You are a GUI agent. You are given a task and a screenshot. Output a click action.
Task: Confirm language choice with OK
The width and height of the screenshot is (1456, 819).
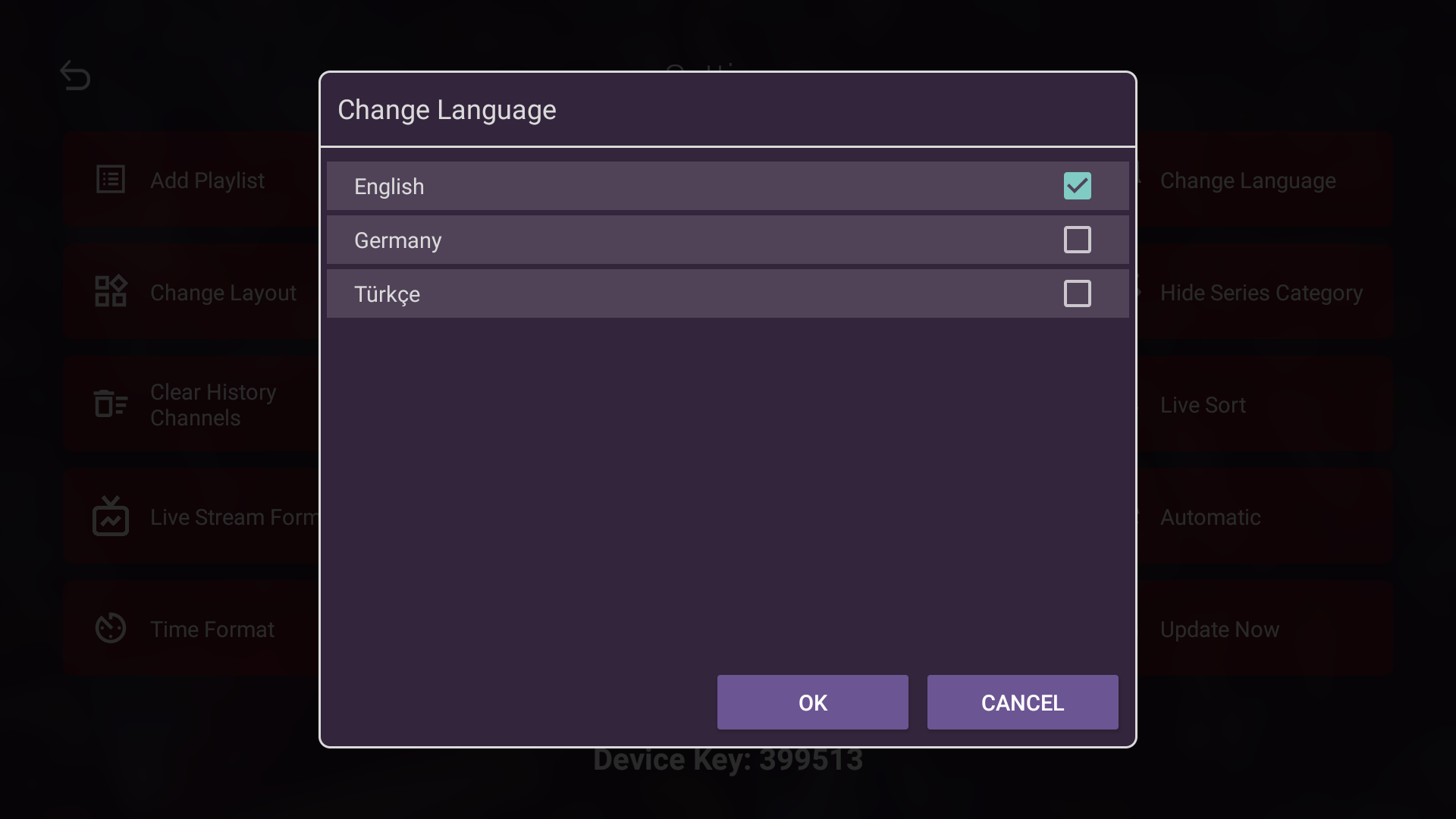point(811,702)
